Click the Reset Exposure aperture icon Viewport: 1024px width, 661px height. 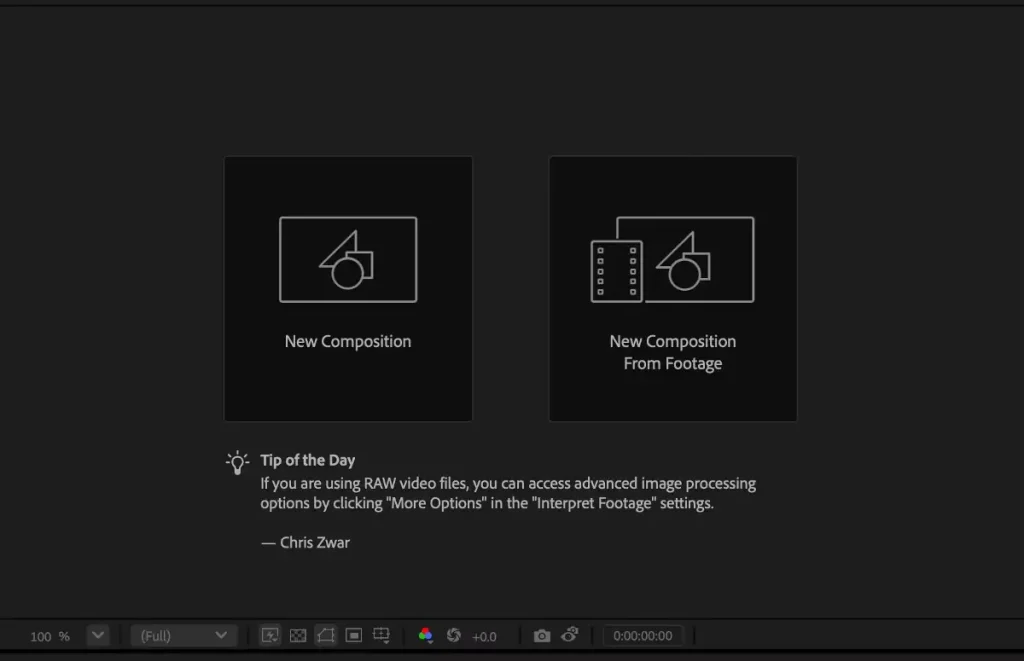tap(453, 636)
